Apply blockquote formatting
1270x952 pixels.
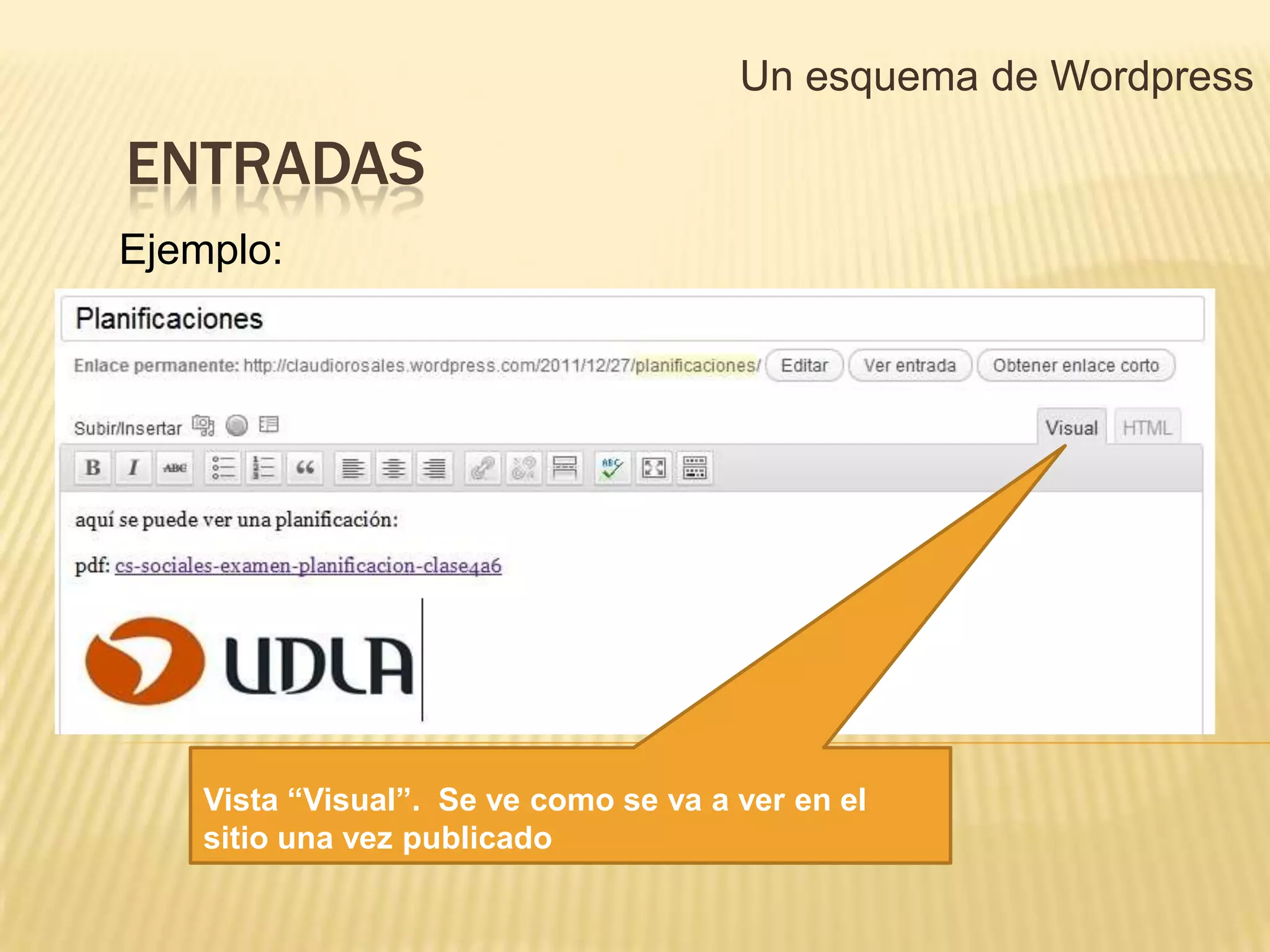(x=305, y=467)
